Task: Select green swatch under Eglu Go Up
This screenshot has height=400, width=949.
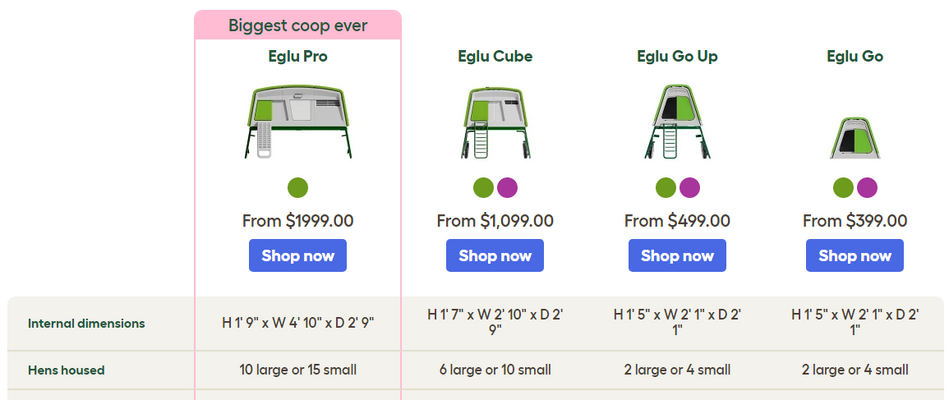Action: coord(666,188)
